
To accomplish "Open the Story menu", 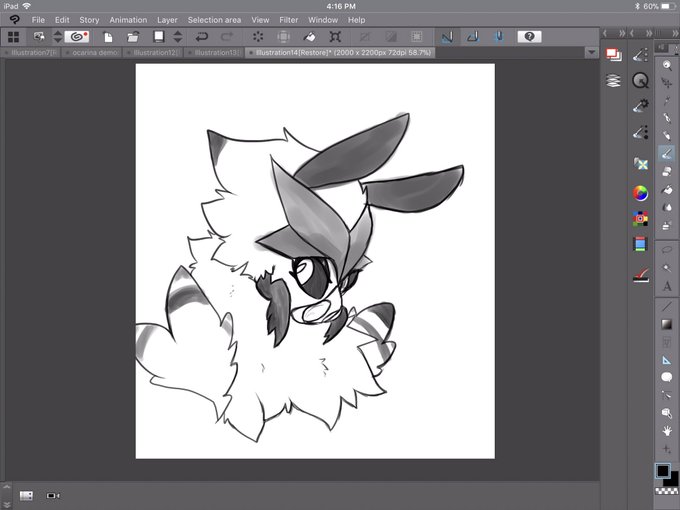I will 89,20.
